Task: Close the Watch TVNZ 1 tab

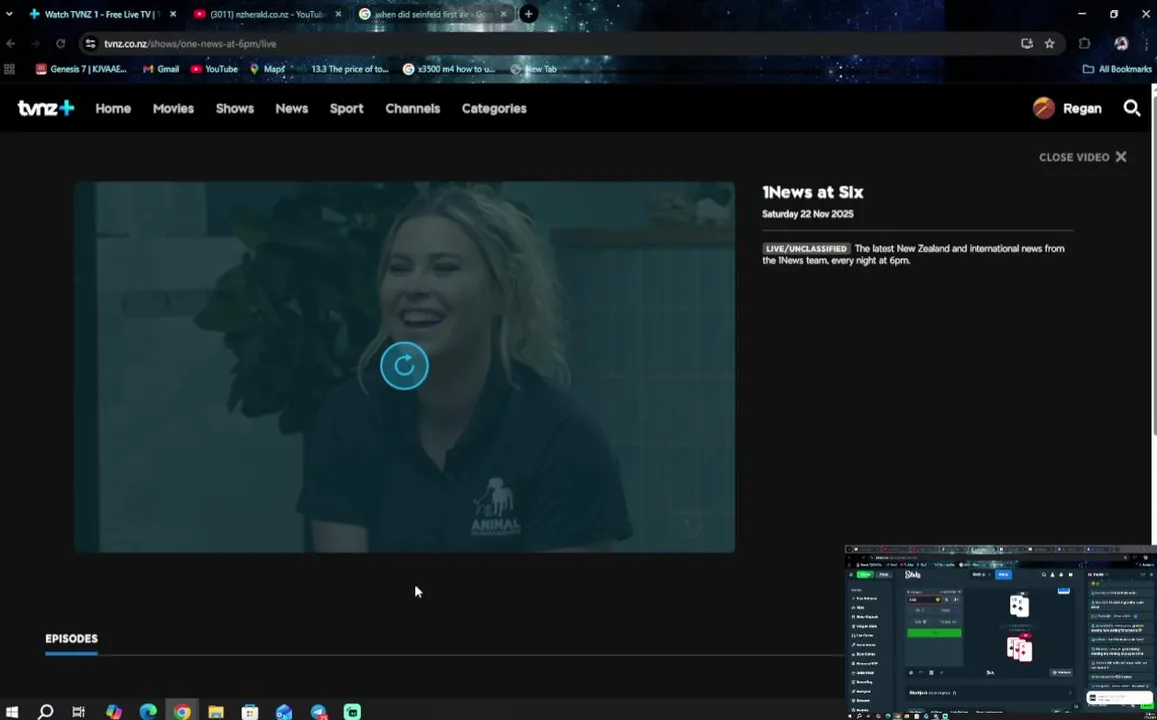Action: (173, 14)
